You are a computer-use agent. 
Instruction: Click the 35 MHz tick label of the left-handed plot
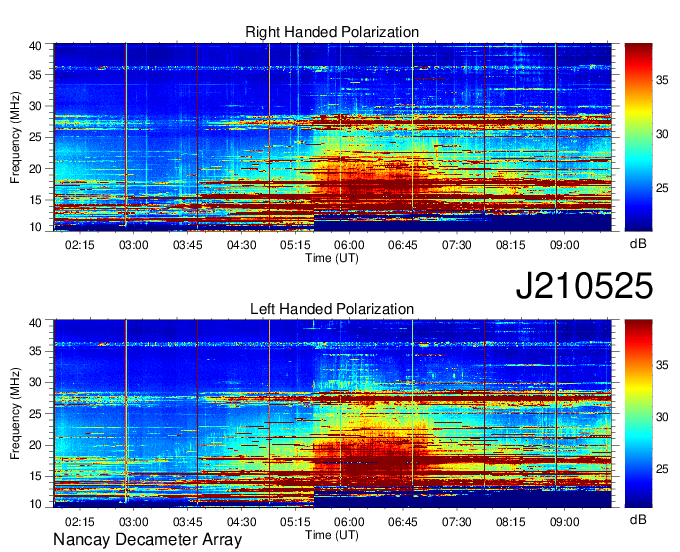pyautogui.click(x=35, y=351)
